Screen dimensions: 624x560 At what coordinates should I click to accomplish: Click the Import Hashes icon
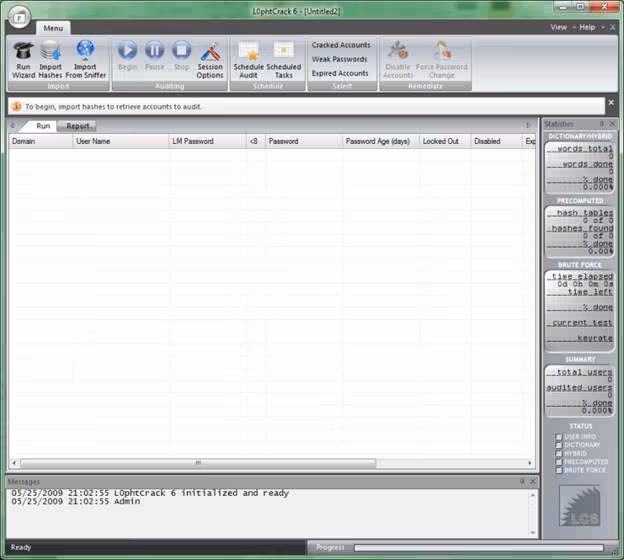[50, 60]
